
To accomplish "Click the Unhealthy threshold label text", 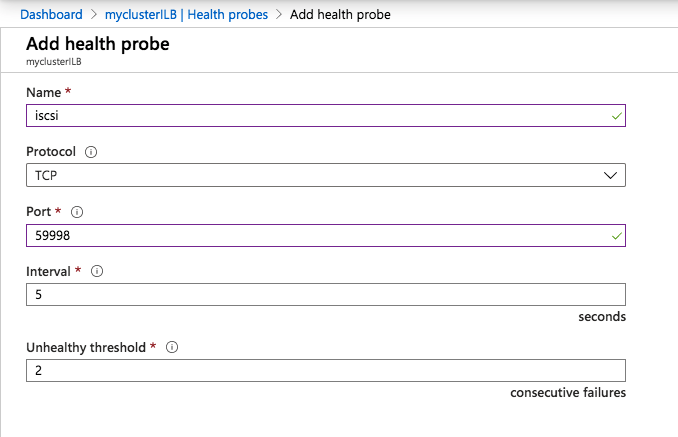I will [x=86, y=348].
